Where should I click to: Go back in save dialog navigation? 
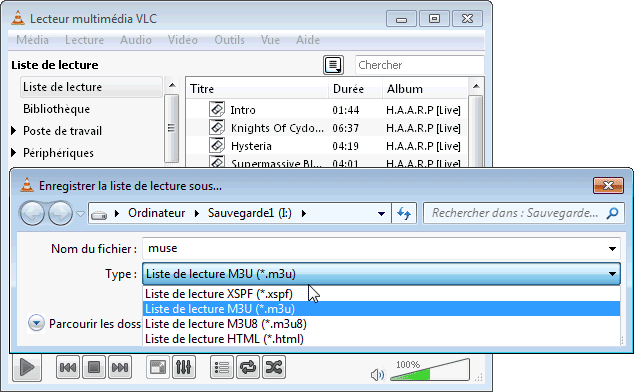[32, 213]
